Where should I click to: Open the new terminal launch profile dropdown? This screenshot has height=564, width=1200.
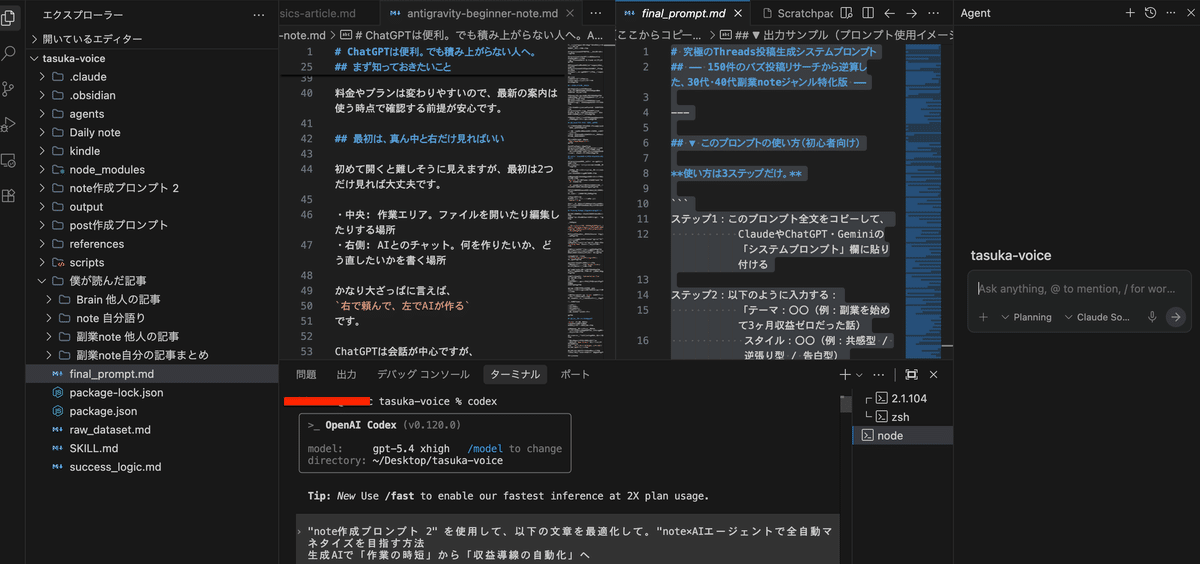tap(859, 374)
